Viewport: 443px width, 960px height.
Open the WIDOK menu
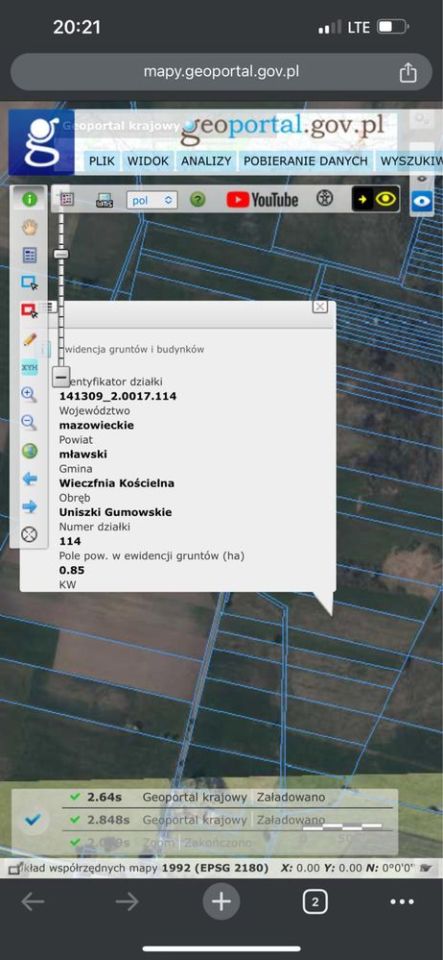coord(147,161)
